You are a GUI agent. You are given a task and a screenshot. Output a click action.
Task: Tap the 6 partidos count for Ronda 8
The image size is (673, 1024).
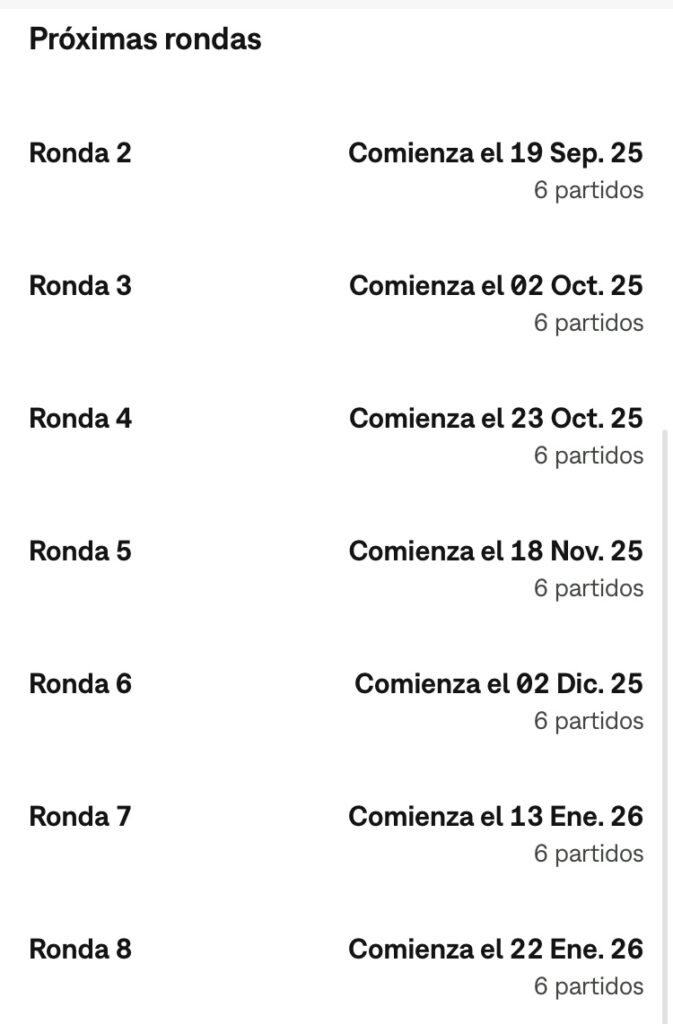[588, 986]
